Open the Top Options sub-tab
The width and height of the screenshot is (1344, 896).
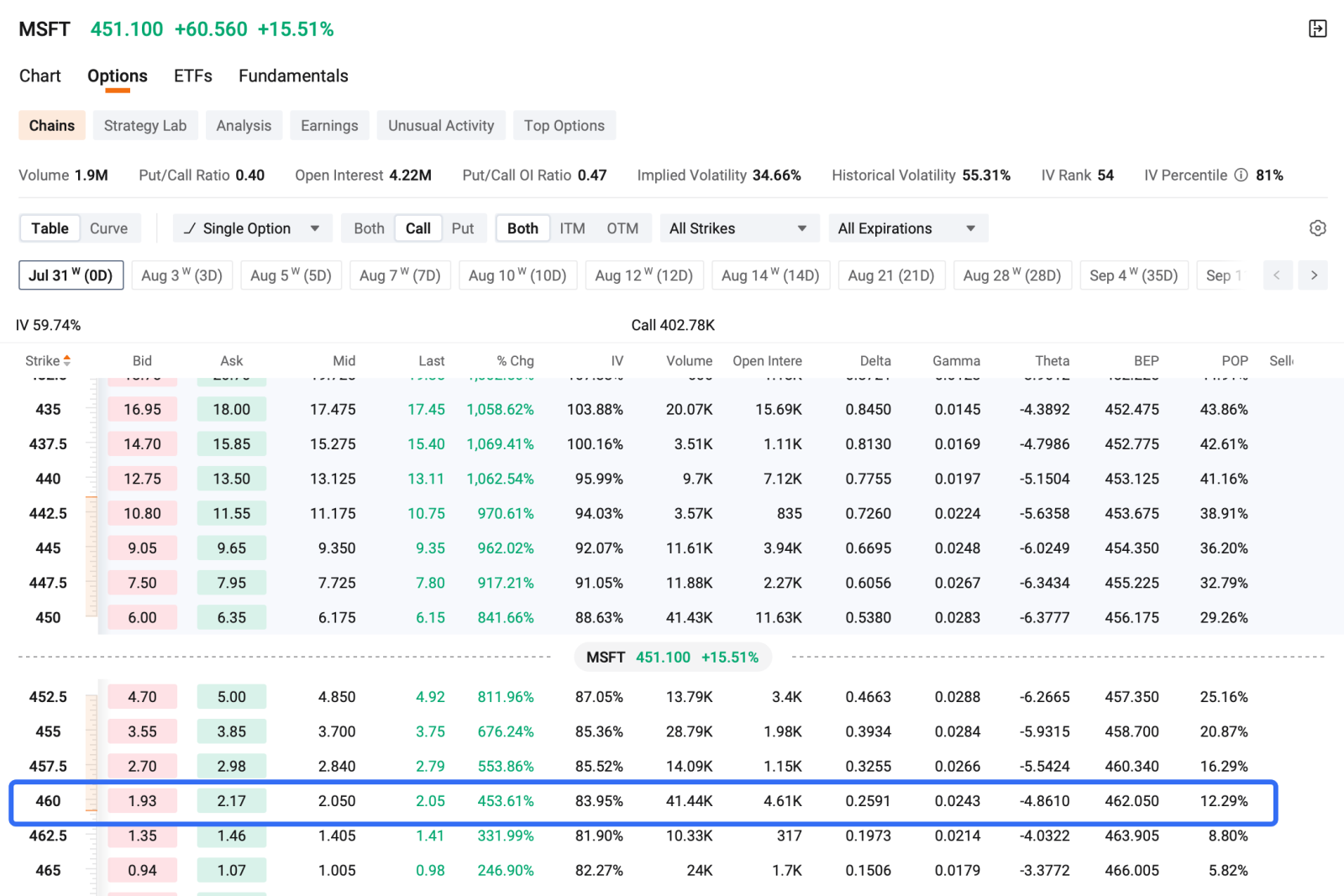[x=564, y=126]
